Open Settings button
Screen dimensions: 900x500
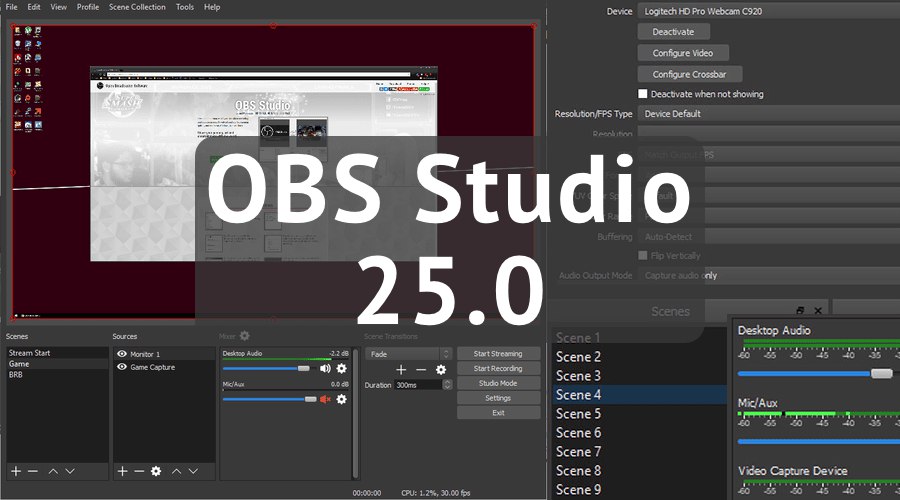498,398
